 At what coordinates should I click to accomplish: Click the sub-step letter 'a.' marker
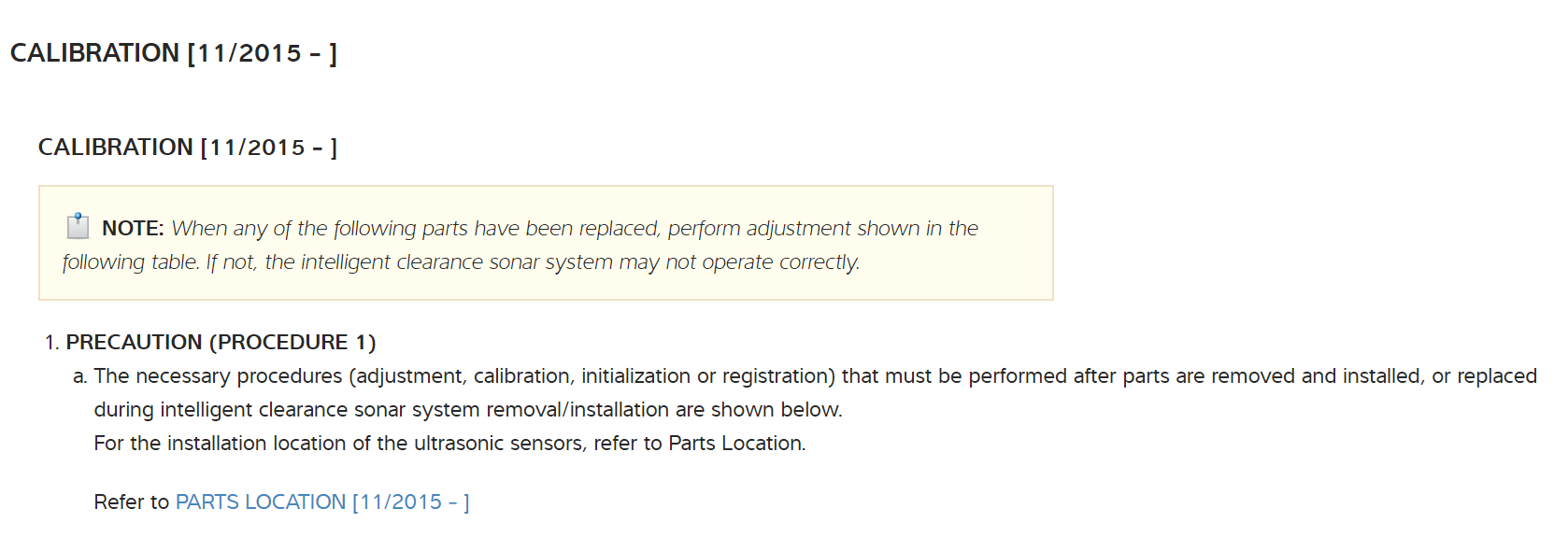(x=80, y=376)
